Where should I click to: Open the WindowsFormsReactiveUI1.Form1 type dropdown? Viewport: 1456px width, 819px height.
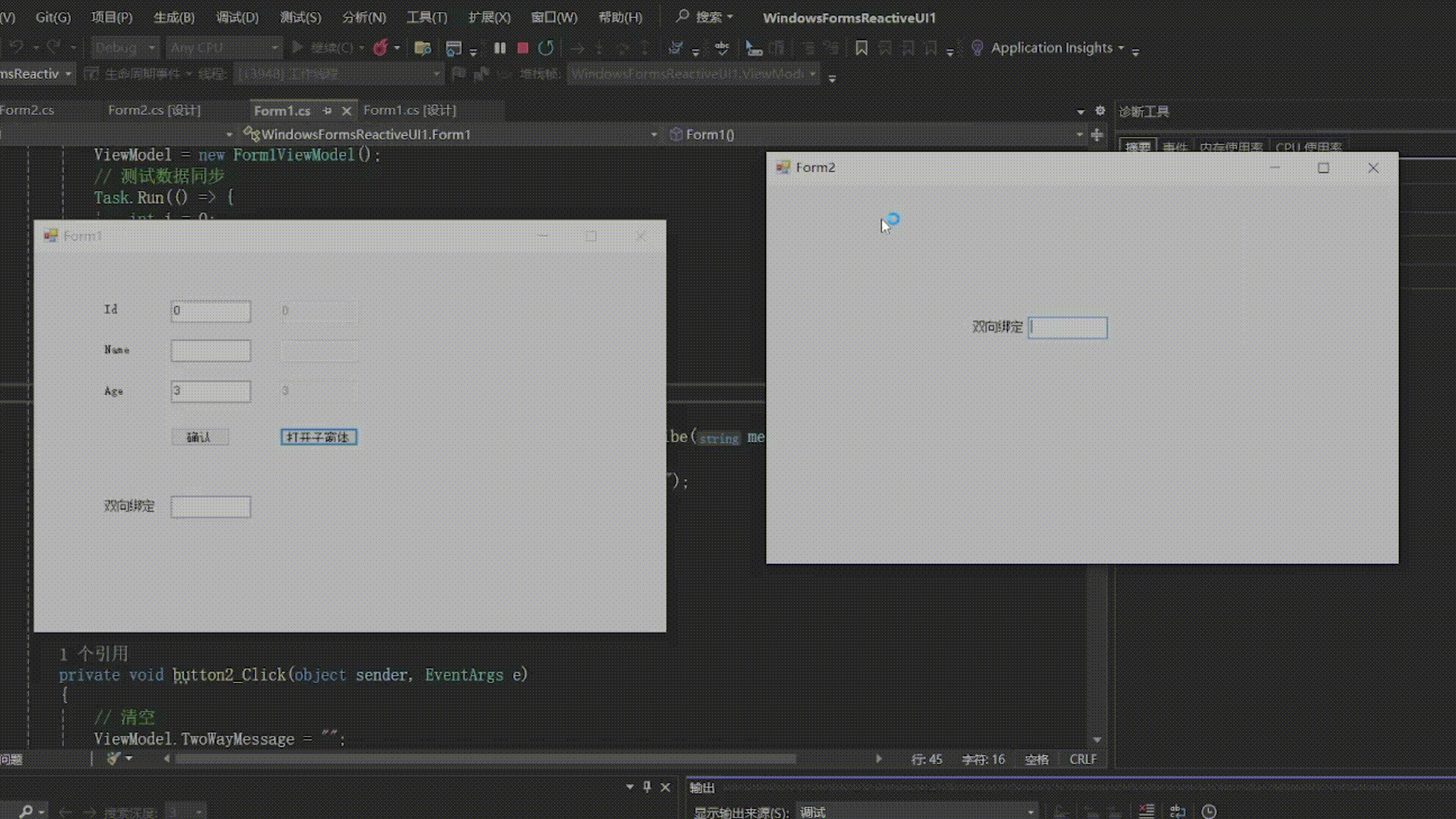654,135
